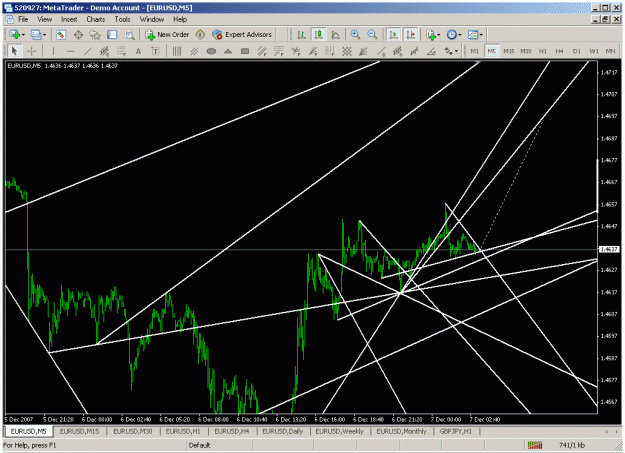Image resolution: width=625 pixels, height=453 pixels.
Task: Open the Profiles icon
Action: (36, 35)
